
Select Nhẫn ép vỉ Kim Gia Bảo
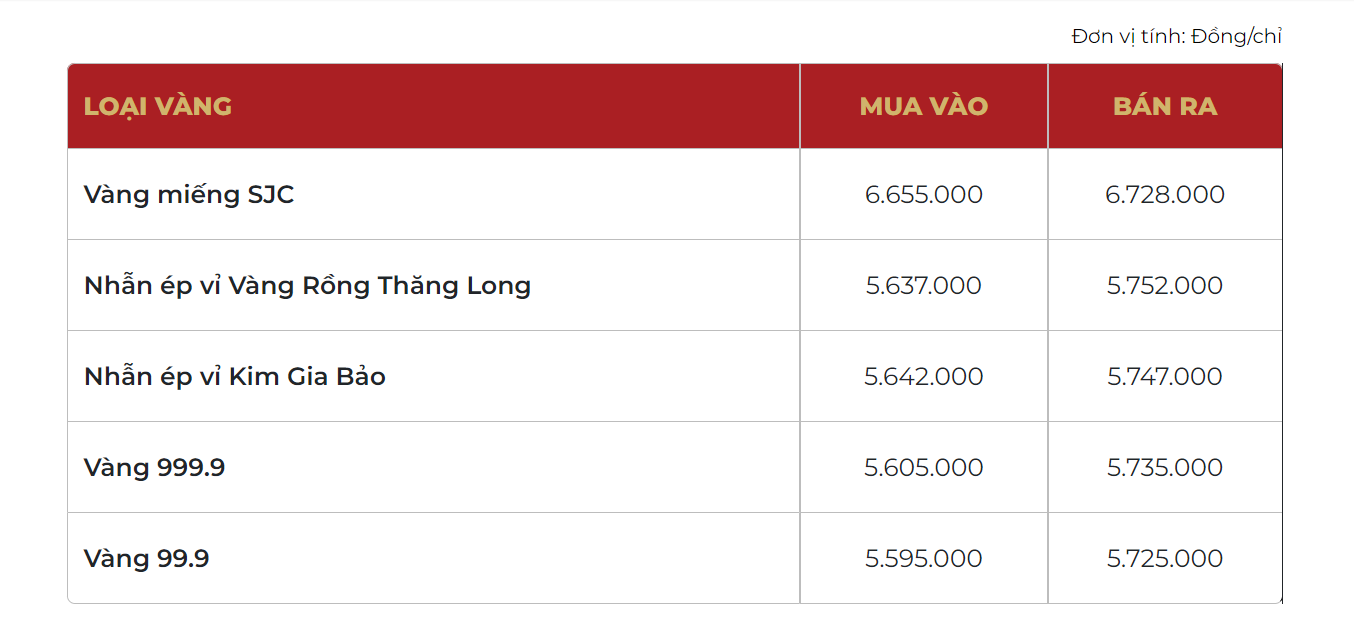[235, 376]
